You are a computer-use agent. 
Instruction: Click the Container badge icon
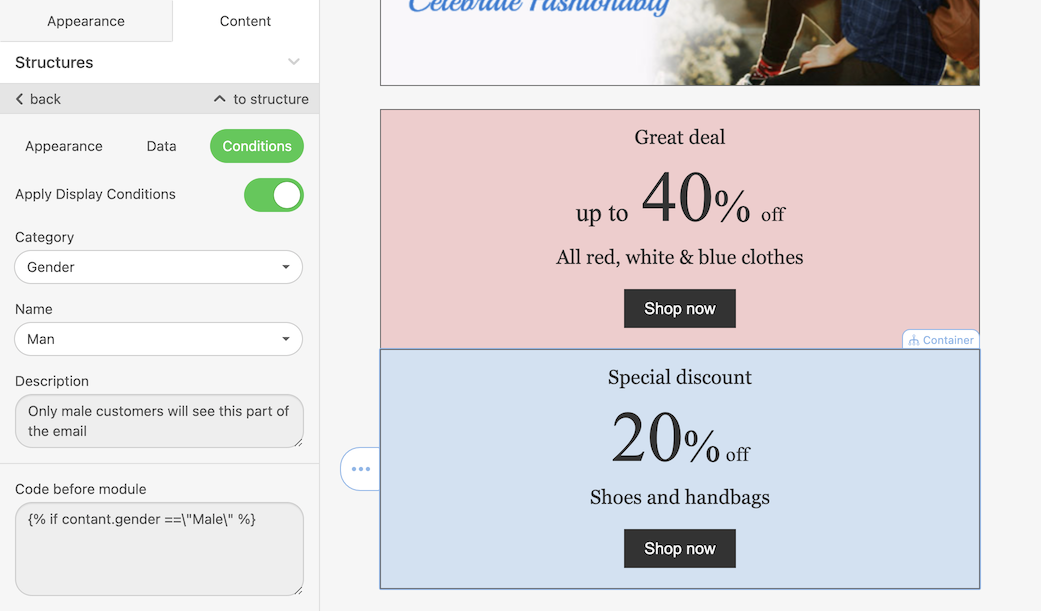(x=914, y=340)
